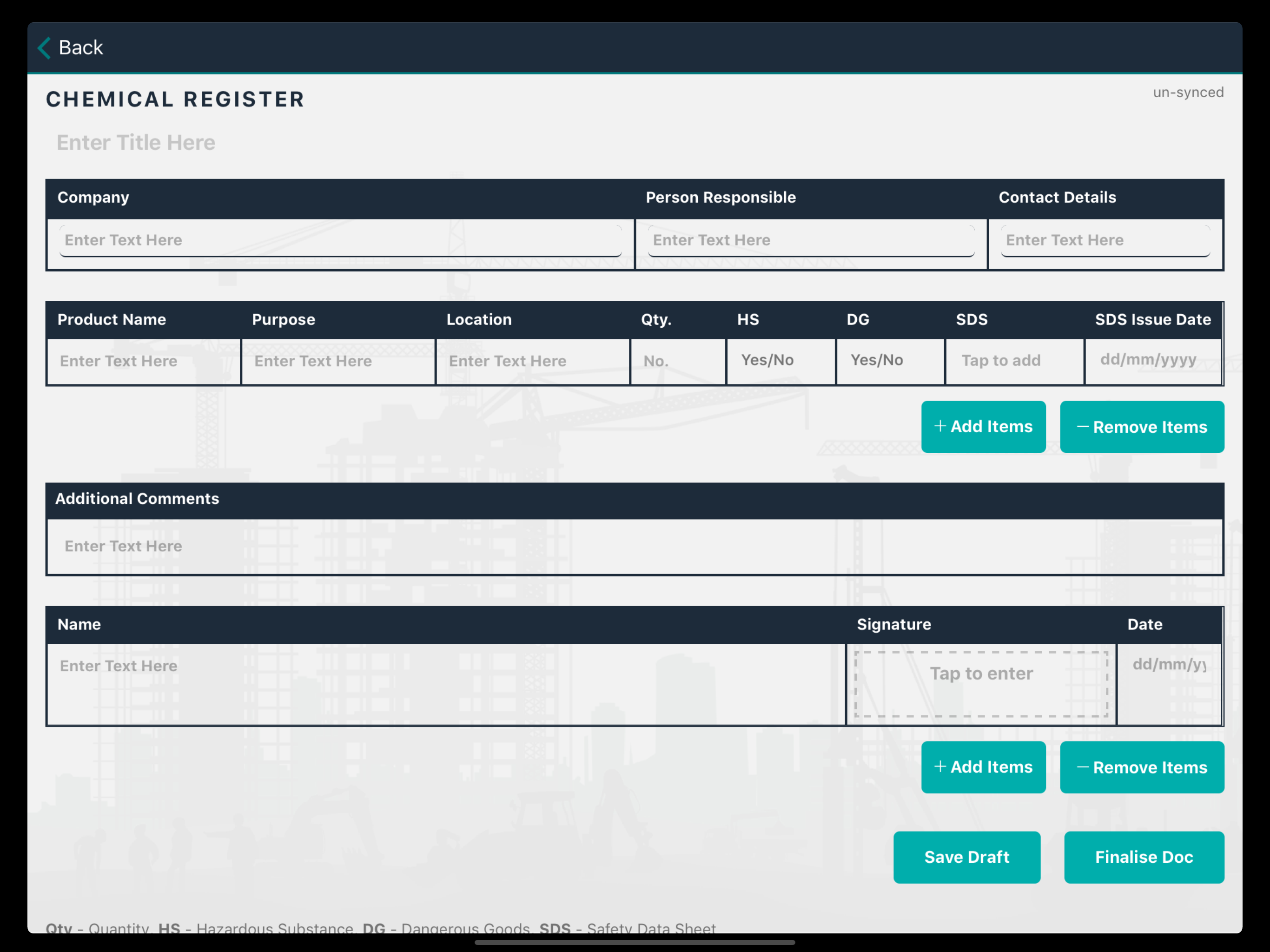The image size is (1270, 952).
Task: Remove Items from the product table
Action: (x=1142, y=427)
